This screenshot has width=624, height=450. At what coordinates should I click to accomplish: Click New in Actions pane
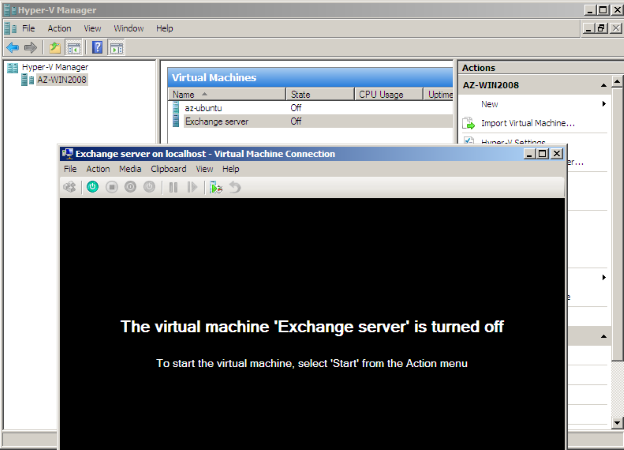pos(489,104)
